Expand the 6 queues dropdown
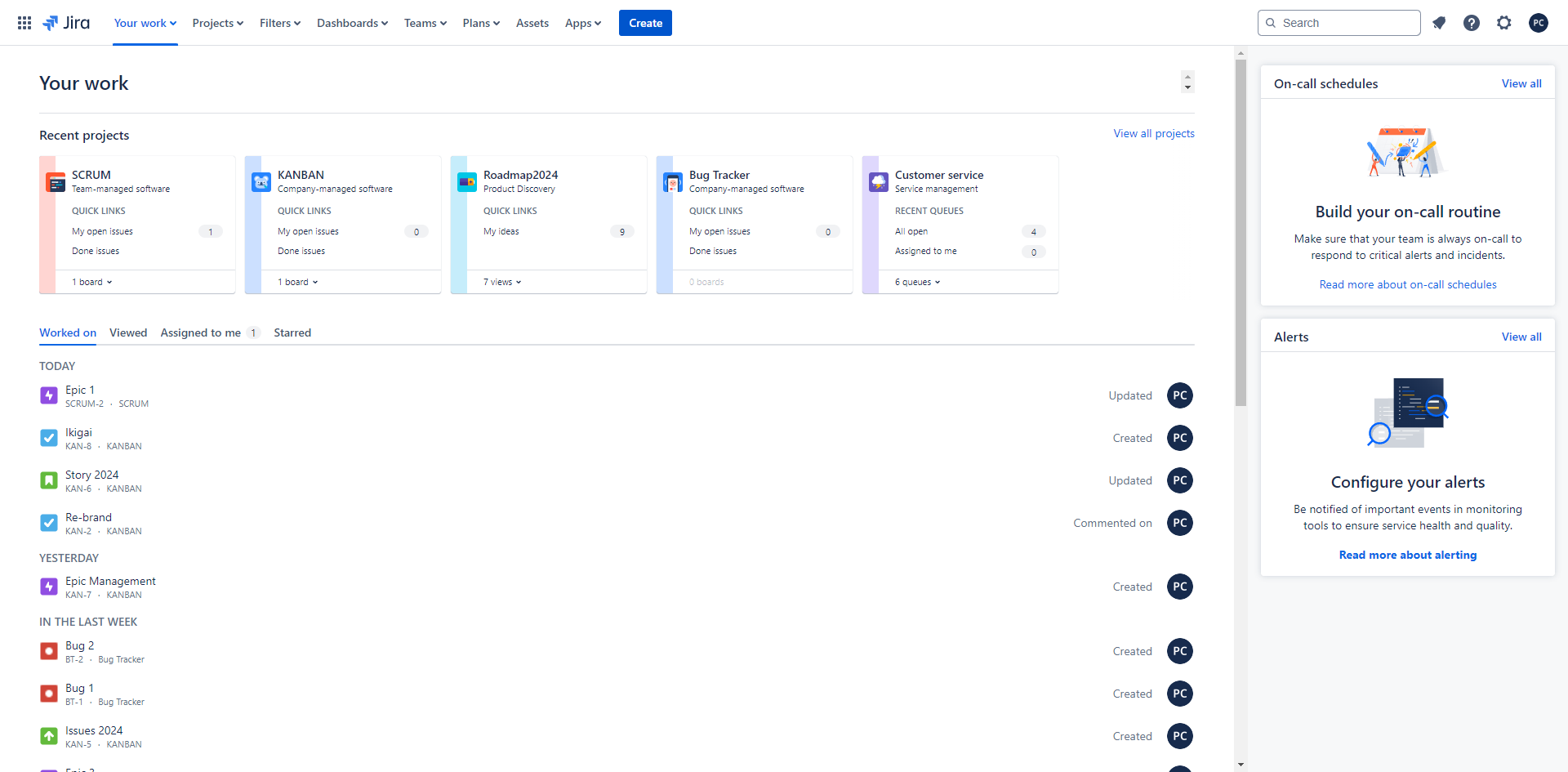The image size is (1568, 772). point(917,282)
